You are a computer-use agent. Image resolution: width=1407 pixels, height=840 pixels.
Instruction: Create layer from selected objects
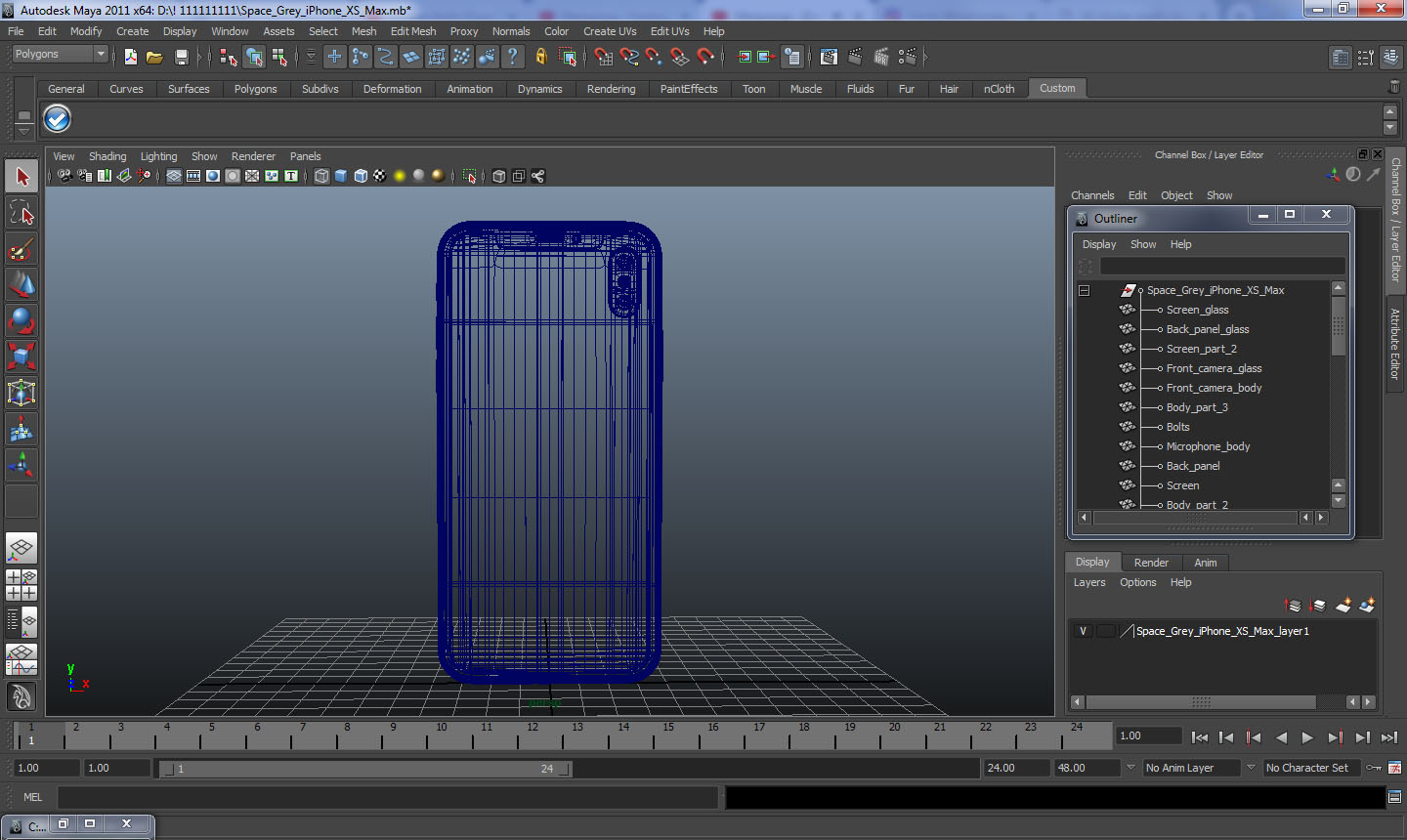1367,606
